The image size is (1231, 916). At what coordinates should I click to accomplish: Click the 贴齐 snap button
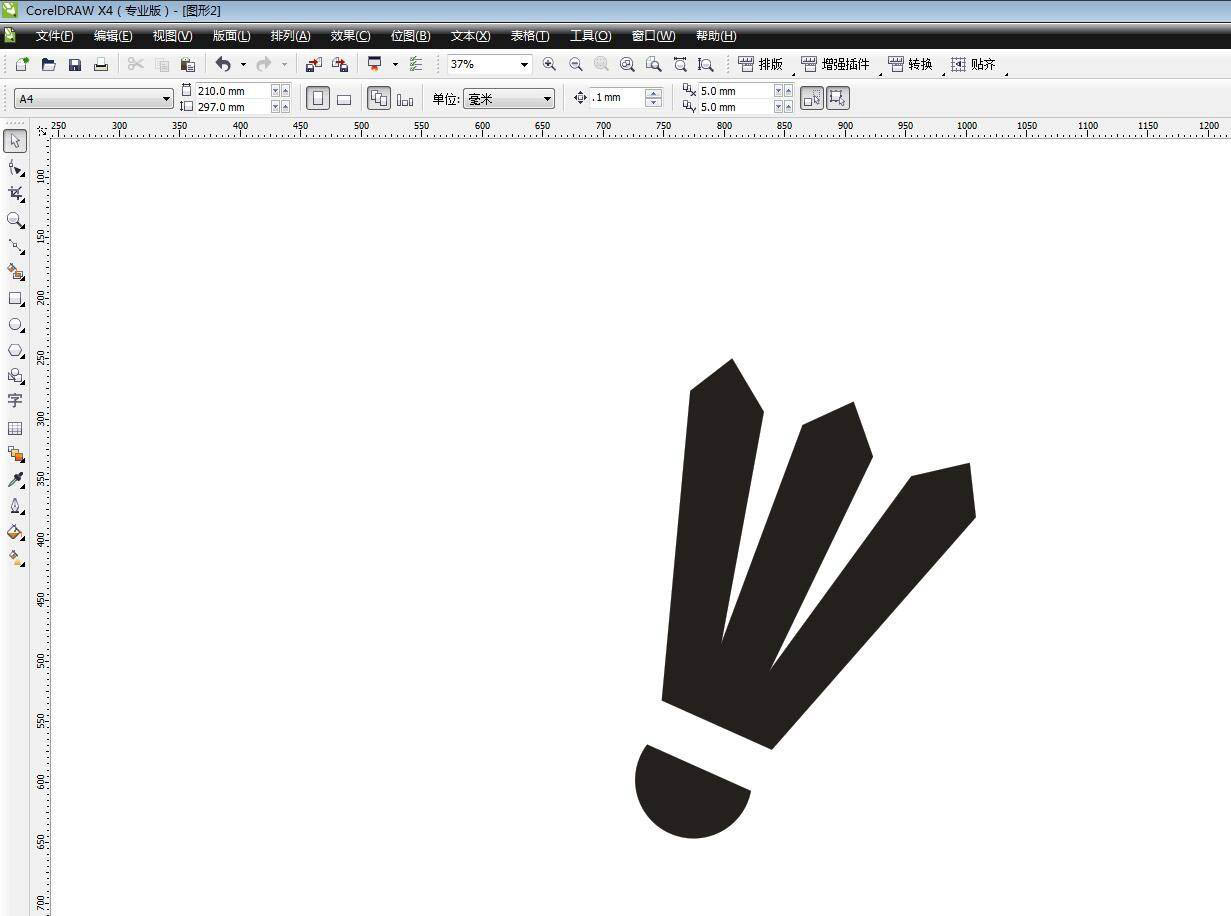tap(973, 64)
